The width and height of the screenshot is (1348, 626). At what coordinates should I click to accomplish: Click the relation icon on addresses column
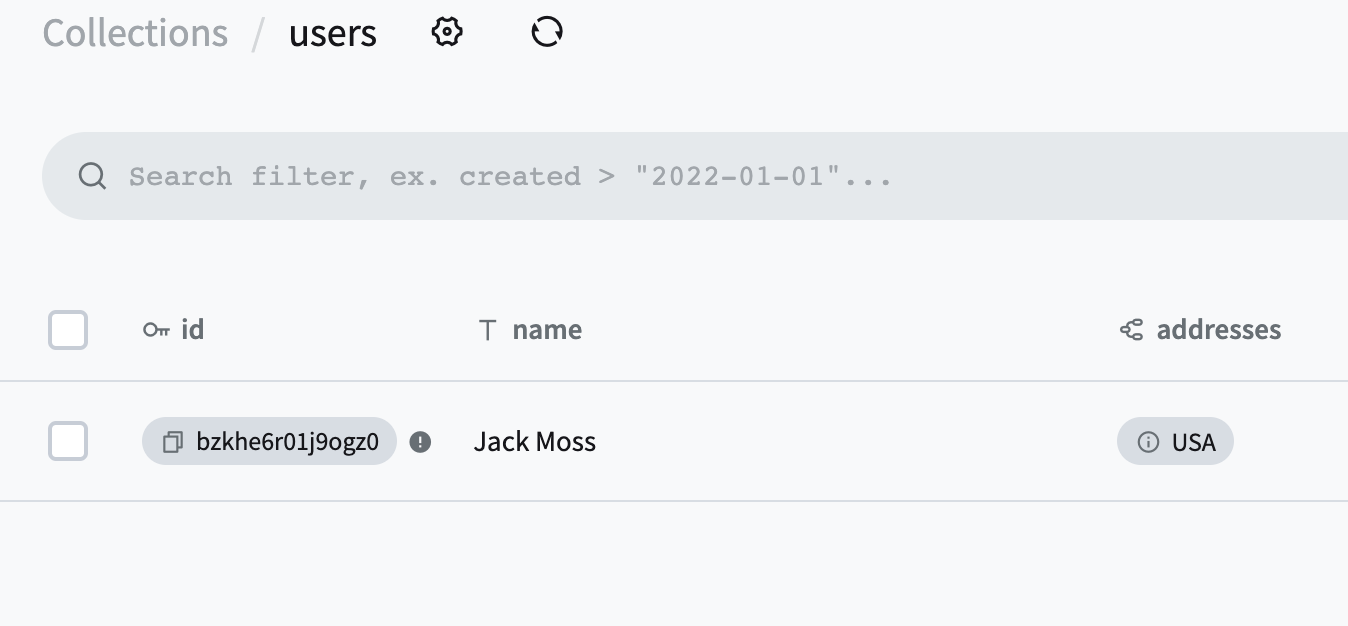pyautogui.click(x=1130, y=329)
